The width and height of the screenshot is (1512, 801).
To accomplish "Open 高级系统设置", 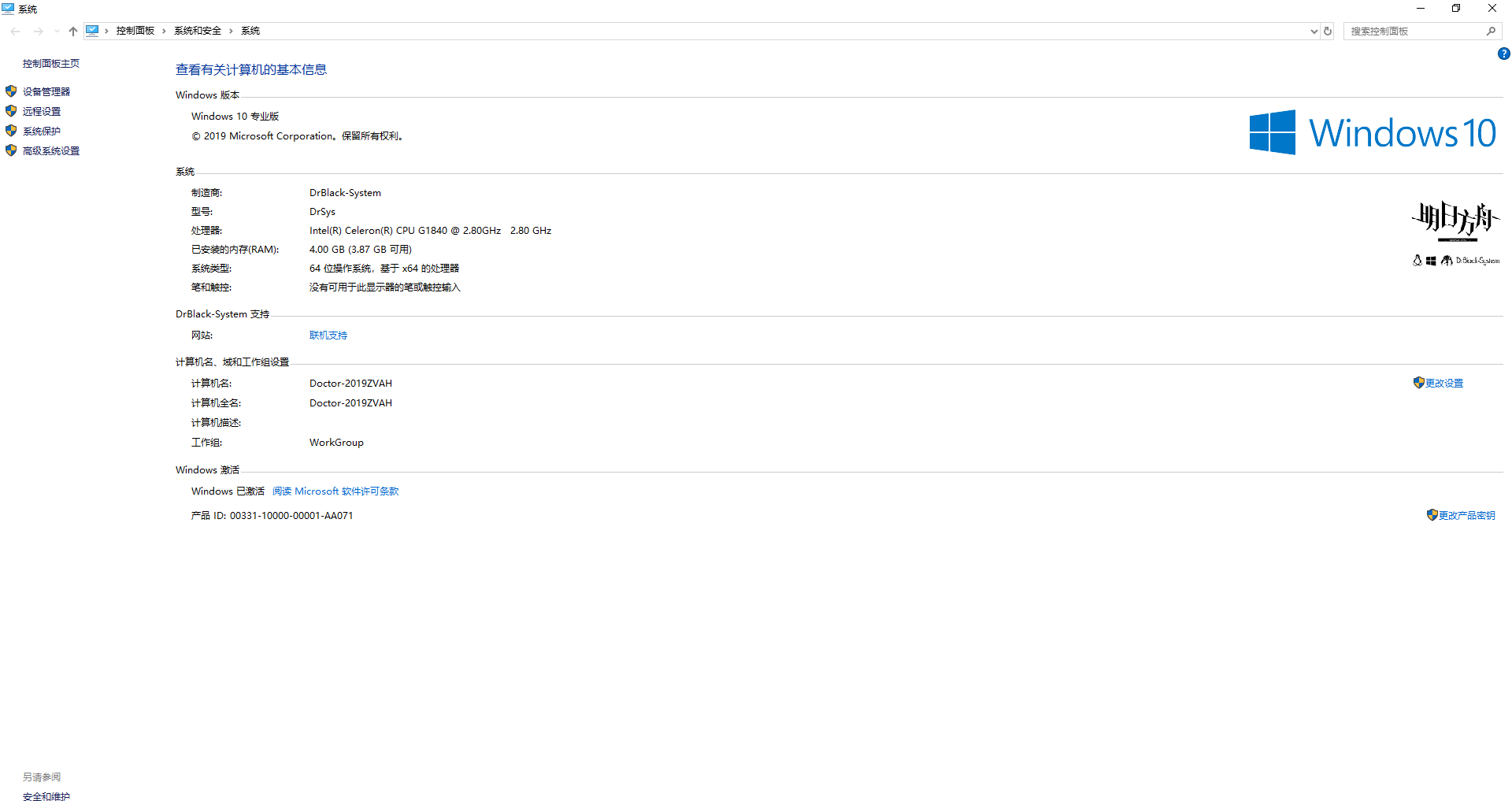I will coord(51,151).
